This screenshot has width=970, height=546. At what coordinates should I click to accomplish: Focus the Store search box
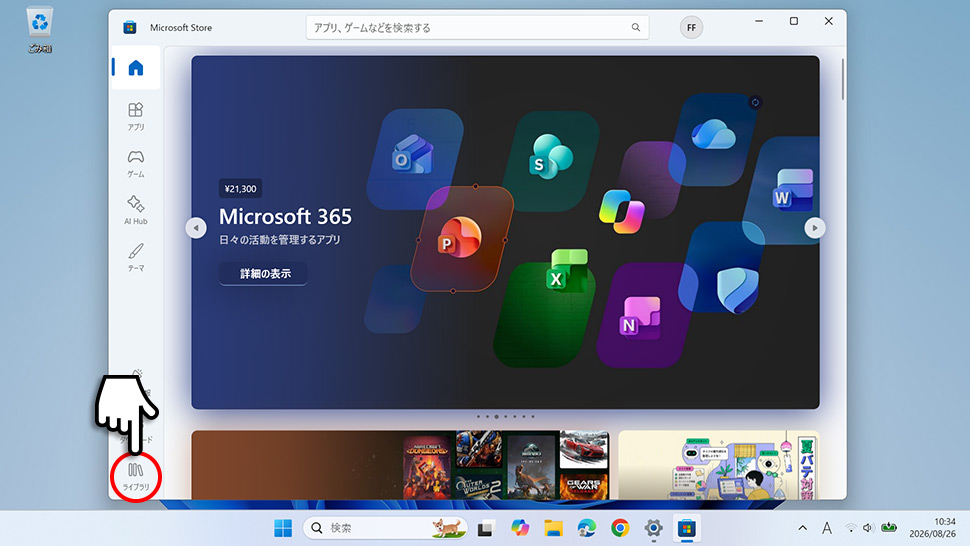(x=477, y=27)
